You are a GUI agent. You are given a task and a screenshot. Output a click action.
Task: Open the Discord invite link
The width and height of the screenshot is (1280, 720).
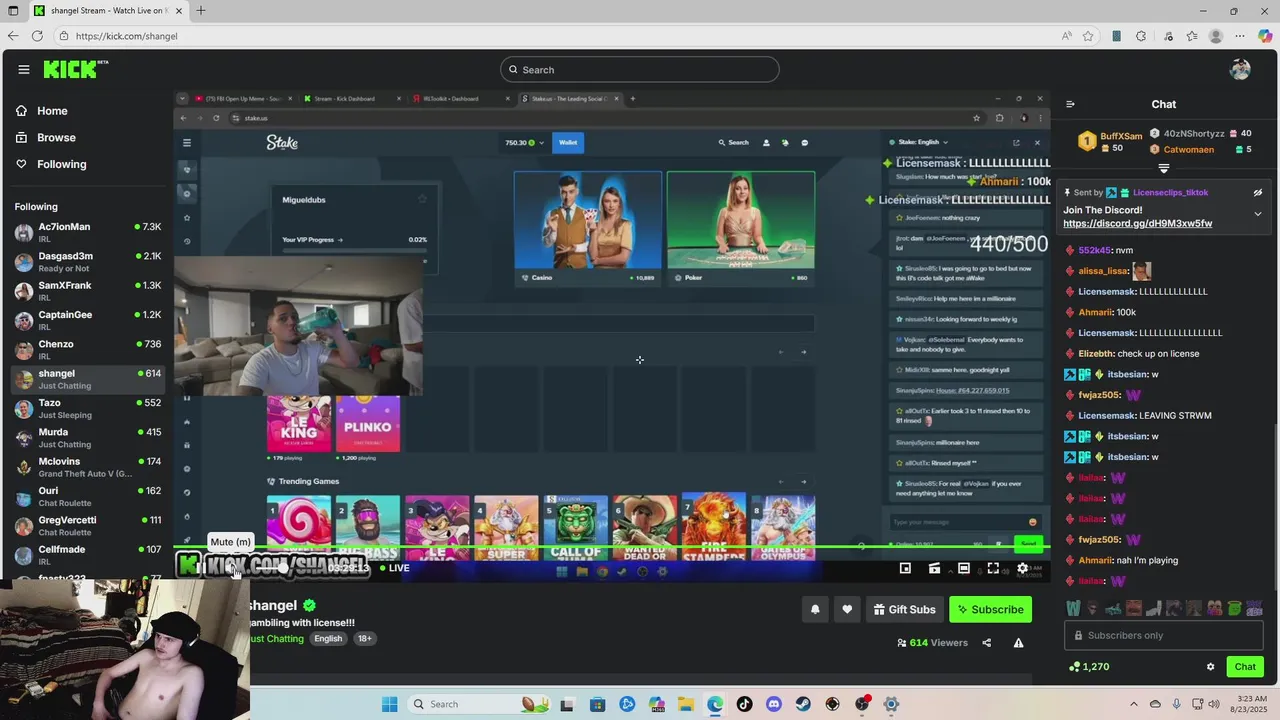coord(1137,224)
